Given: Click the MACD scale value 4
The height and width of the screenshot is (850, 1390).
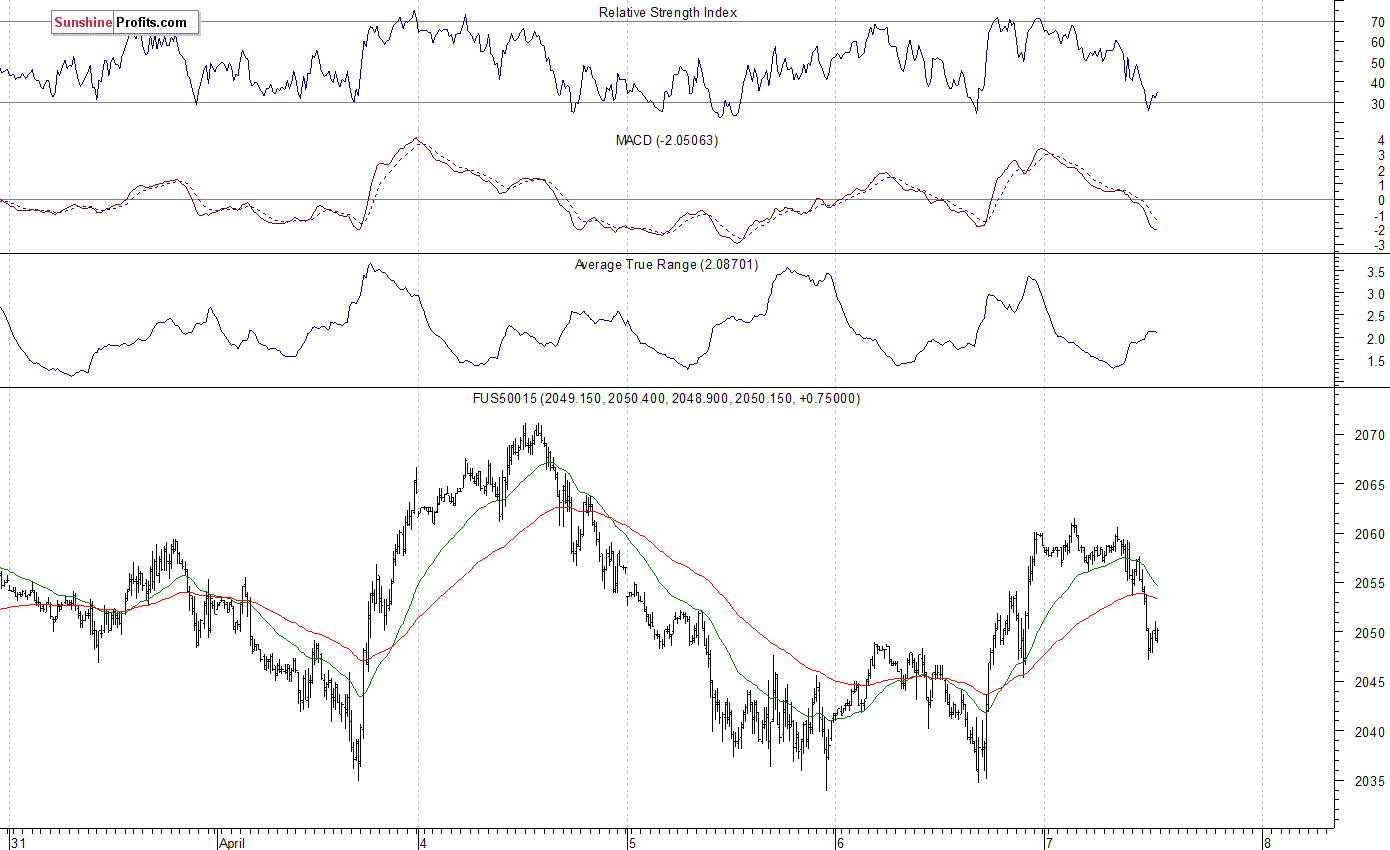Looking at the screenshot, I should click(1381, 141).
